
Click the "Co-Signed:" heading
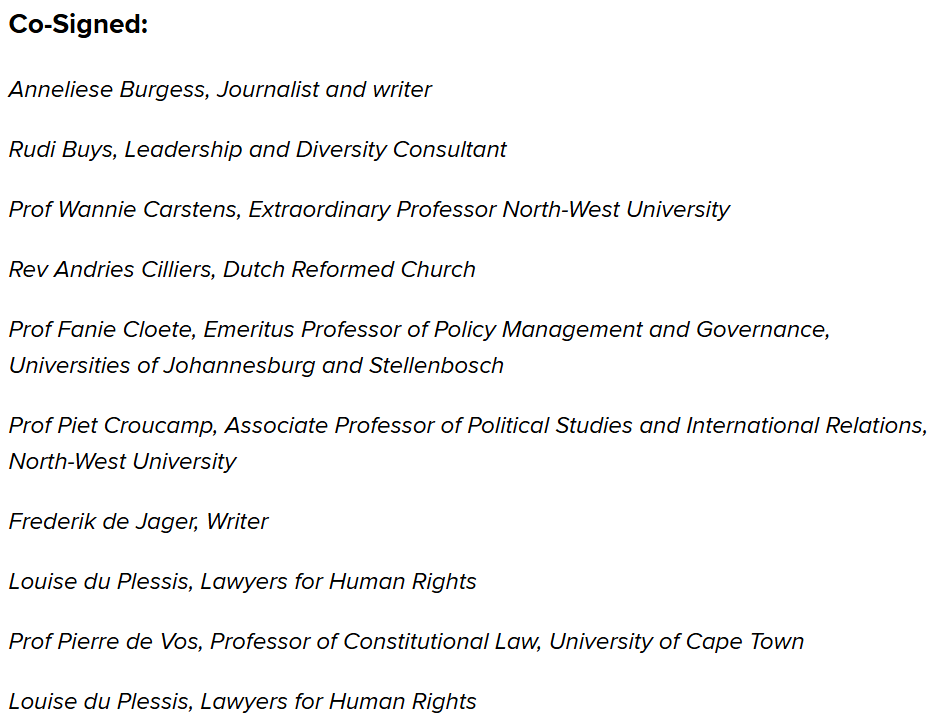[78, 25]
